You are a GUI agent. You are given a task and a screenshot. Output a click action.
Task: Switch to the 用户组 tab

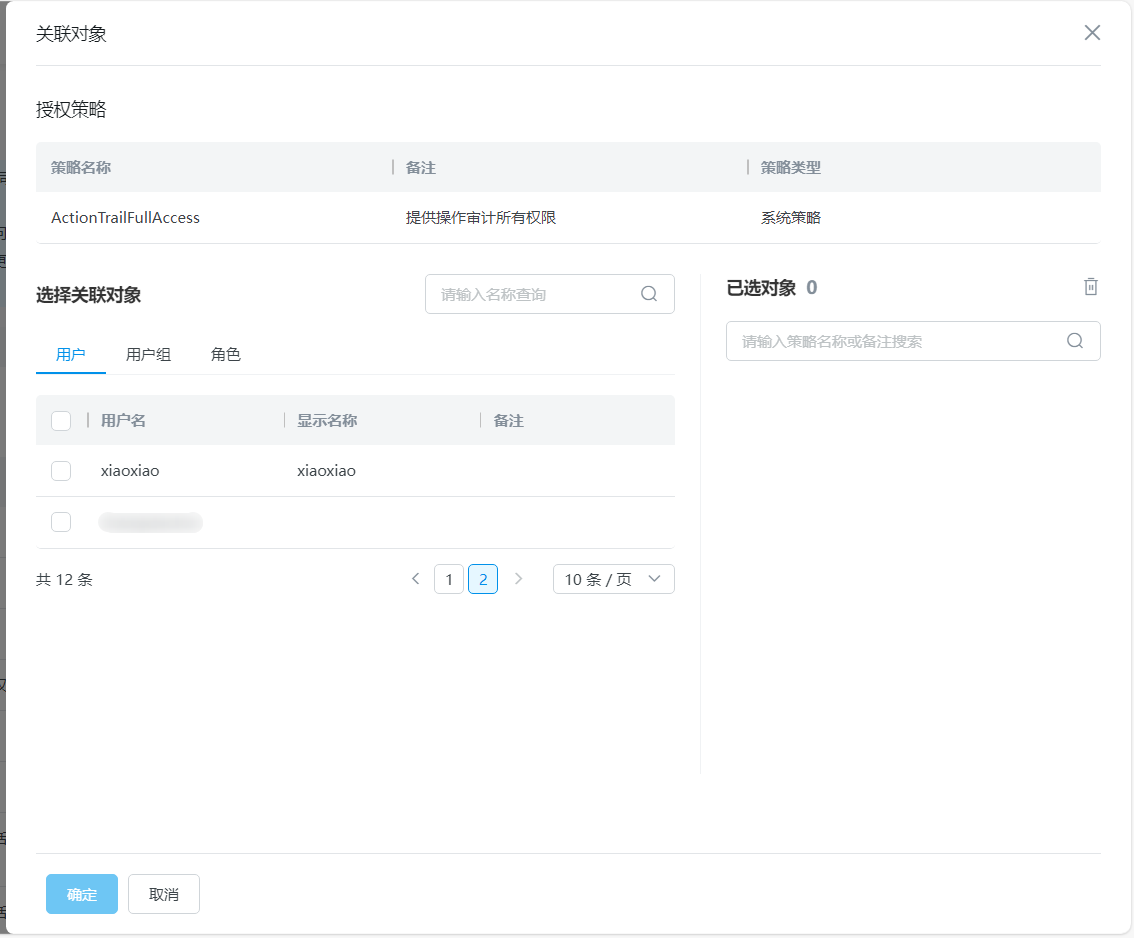(148, 354)
